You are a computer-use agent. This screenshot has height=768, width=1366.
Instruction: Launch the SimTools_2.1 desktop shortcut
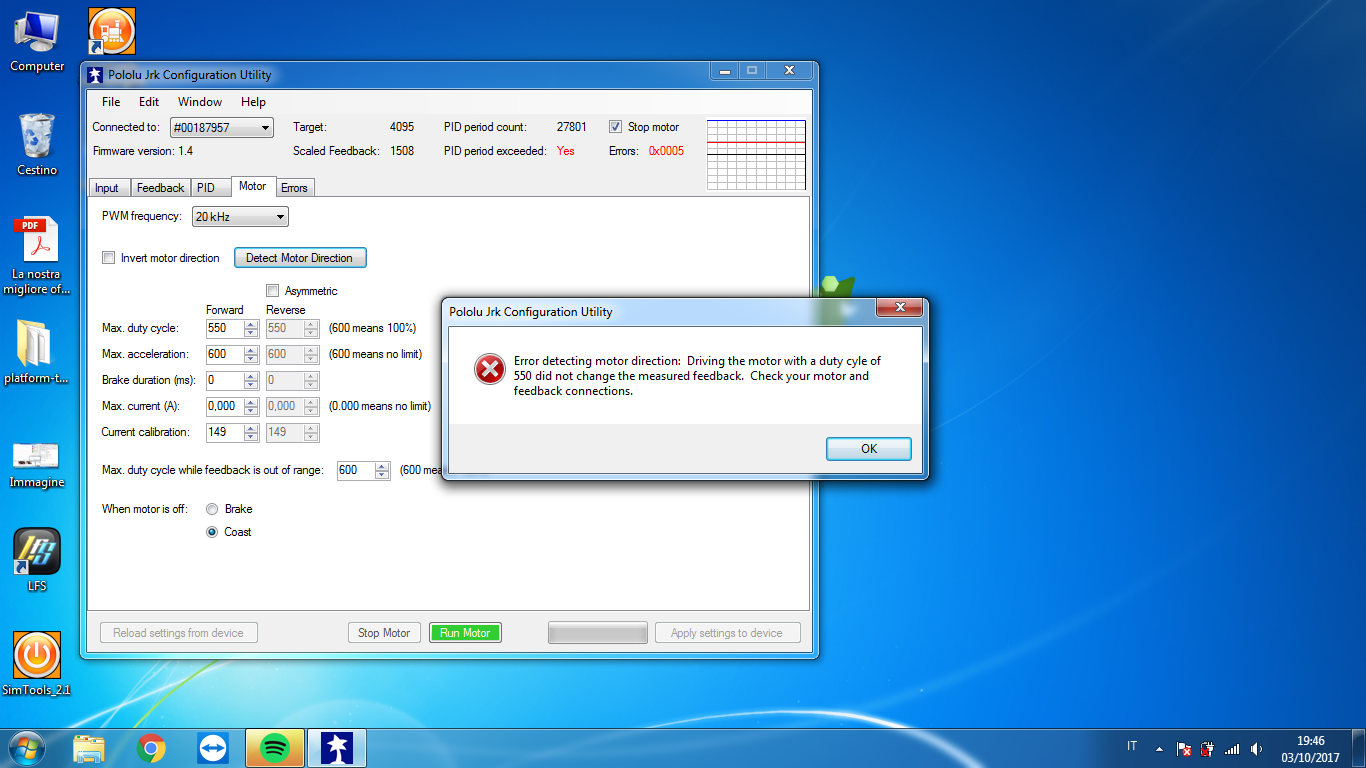tap(37, 664)
